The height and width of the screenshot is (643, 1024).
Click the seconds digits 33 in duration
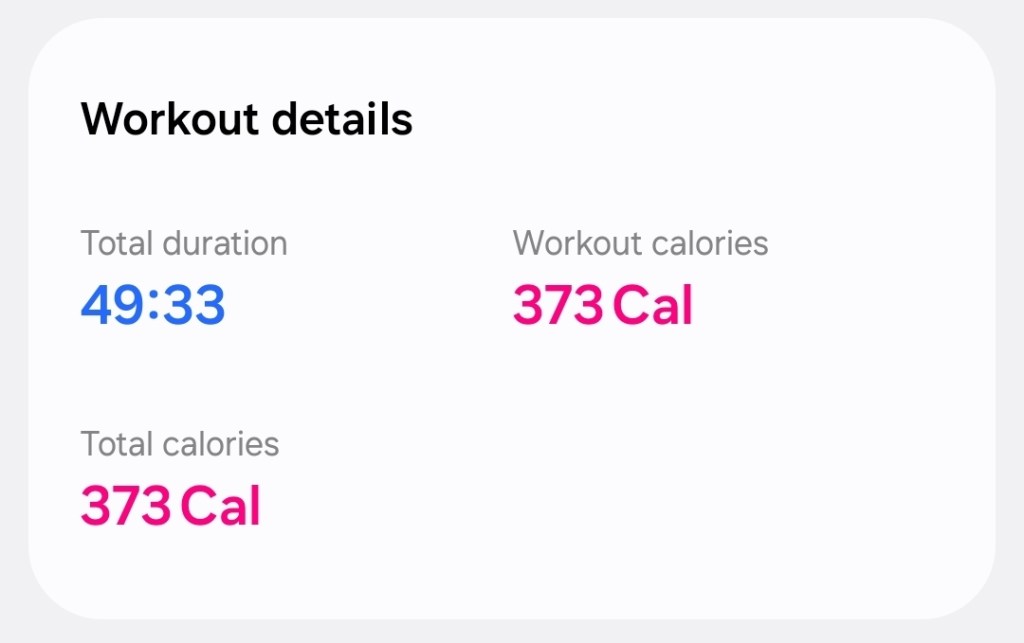click(194, 305)
